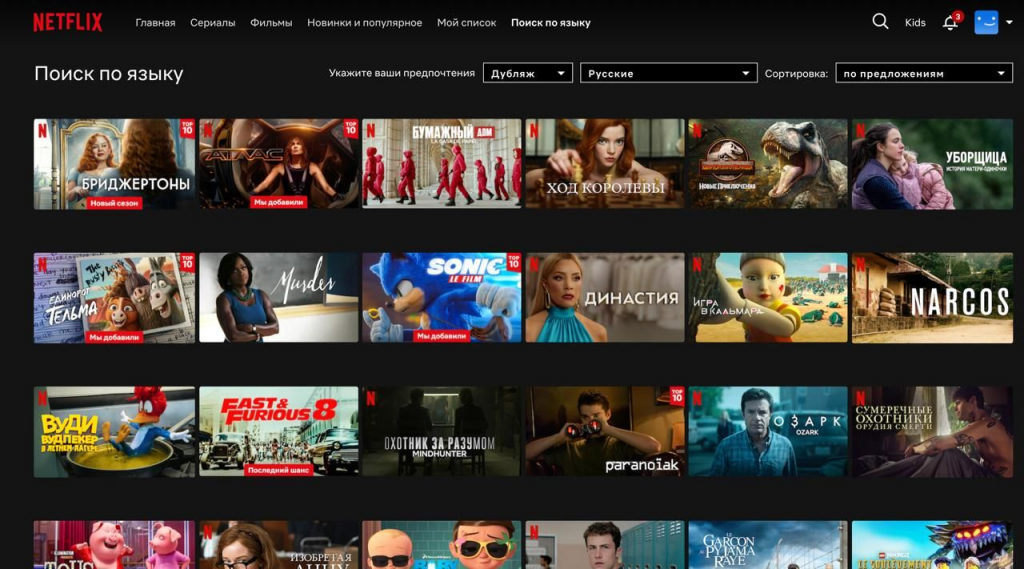Open the blue profile avatar menu
The image size is (1024, 569).
[986, 22]
